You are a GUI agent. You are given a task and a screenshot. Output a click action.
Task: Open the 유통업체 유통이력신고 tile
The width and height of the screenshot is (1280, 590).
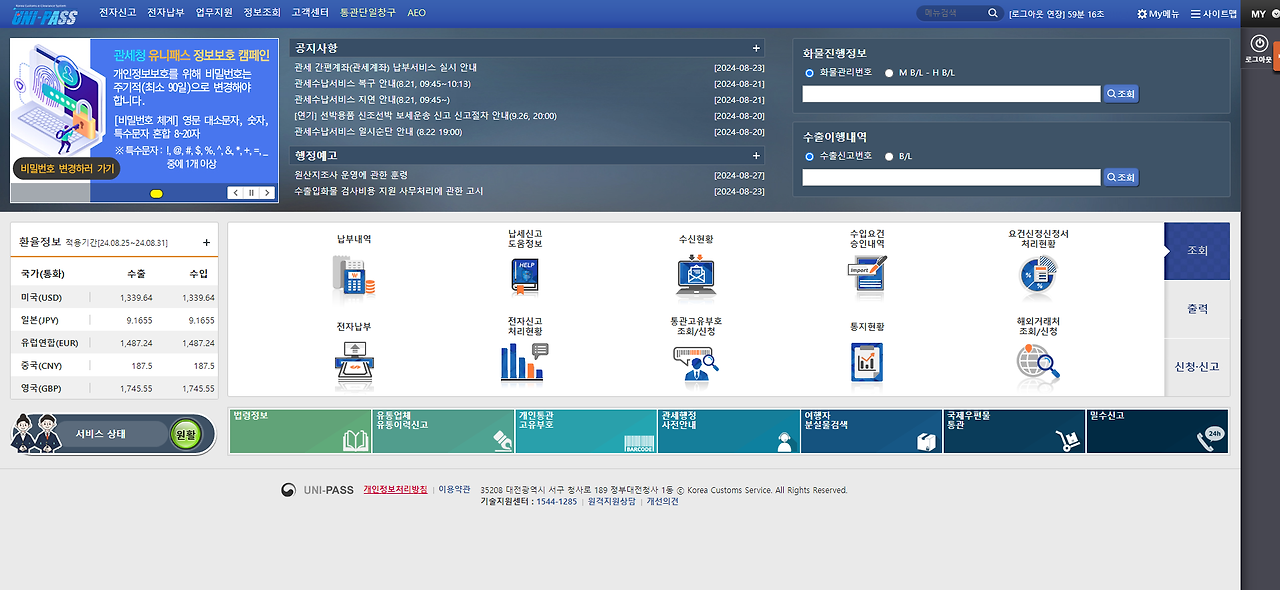point(443,431)
